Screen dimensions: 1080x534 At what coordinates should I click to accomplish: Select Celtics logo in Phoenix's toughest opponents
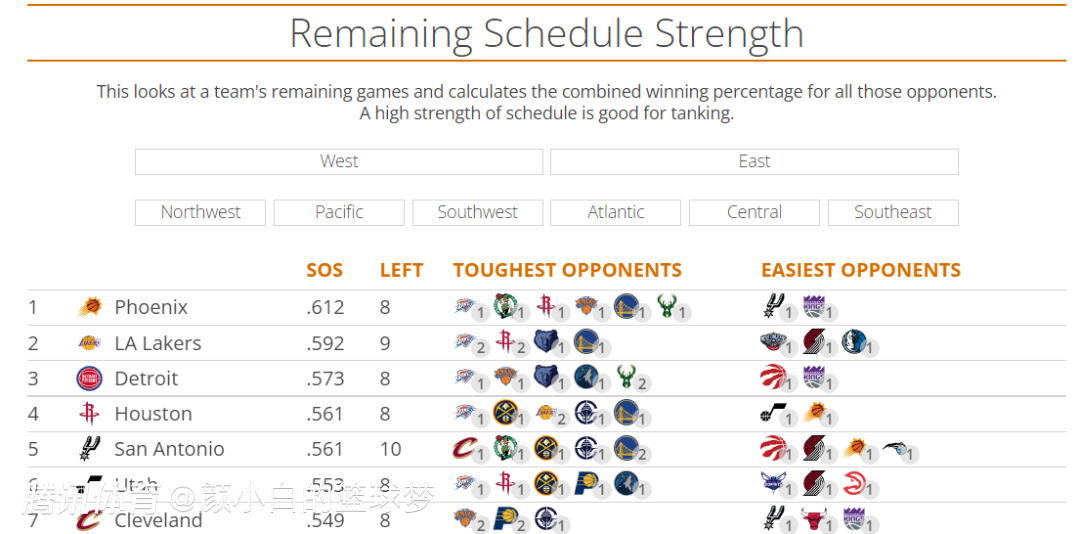point(506,306)
